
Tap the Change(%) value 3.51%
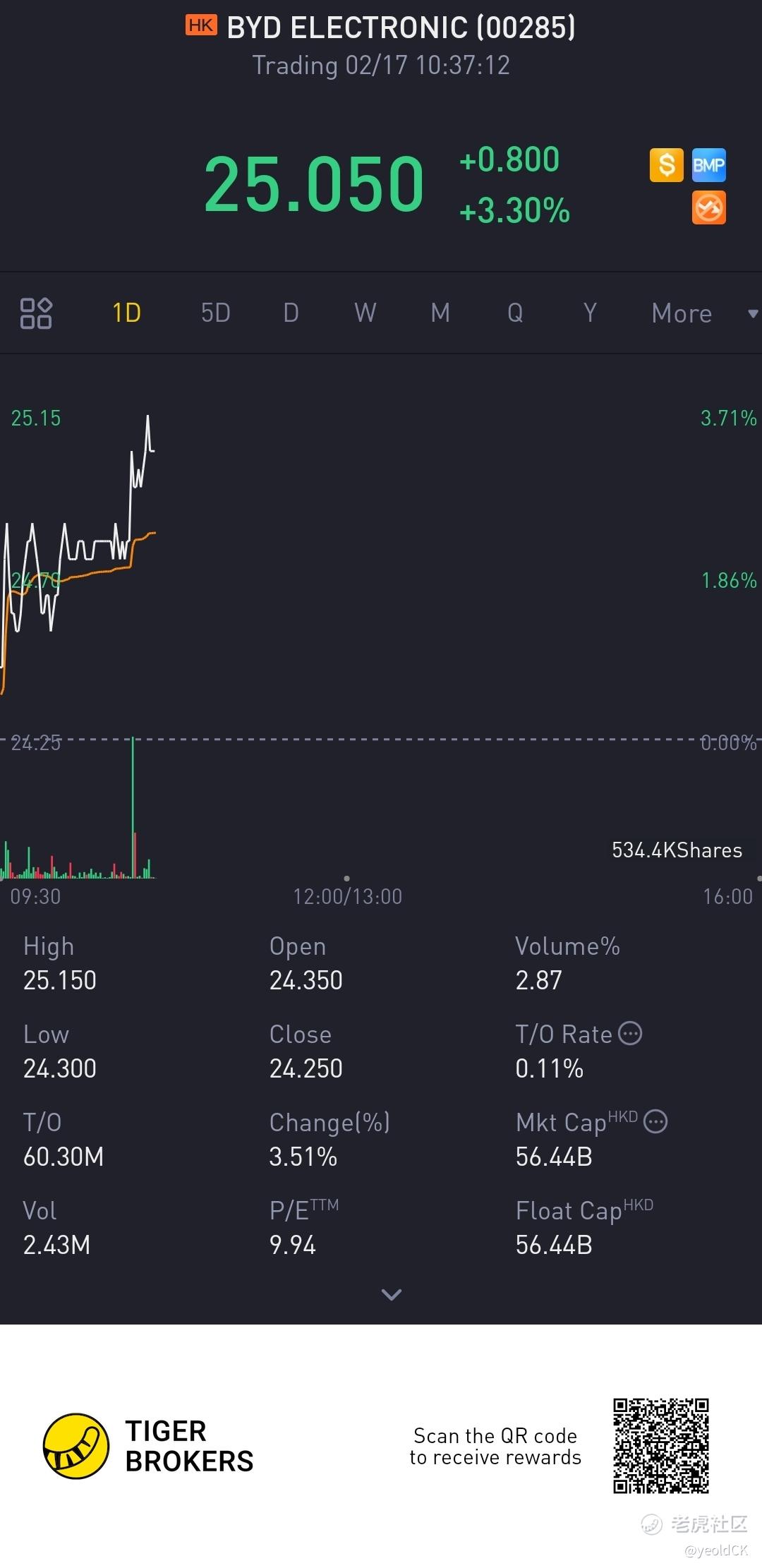[x=303, y=1157]
